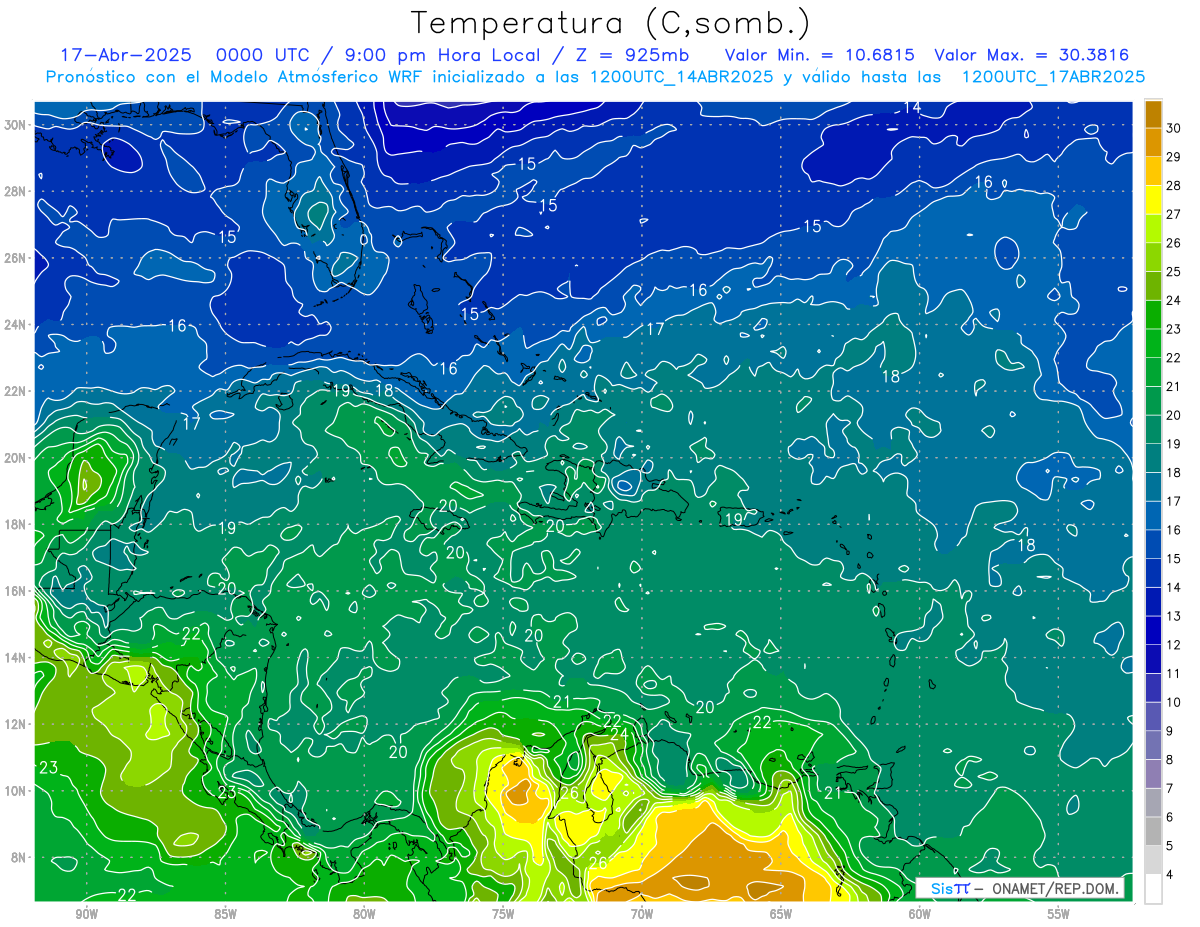Viewport: 1200px width, 927px height.
Task: Click the purple legend band between 8 and 9
Action: point(1153,745)
